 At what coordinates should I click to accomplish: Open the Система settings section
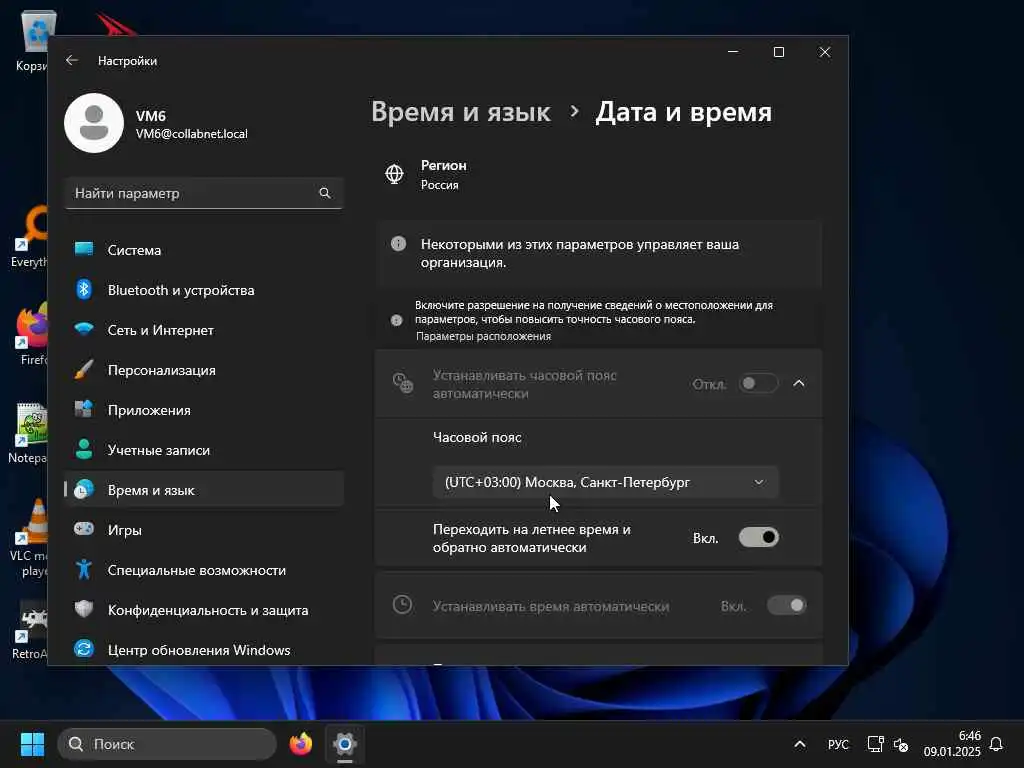[204, 249]
